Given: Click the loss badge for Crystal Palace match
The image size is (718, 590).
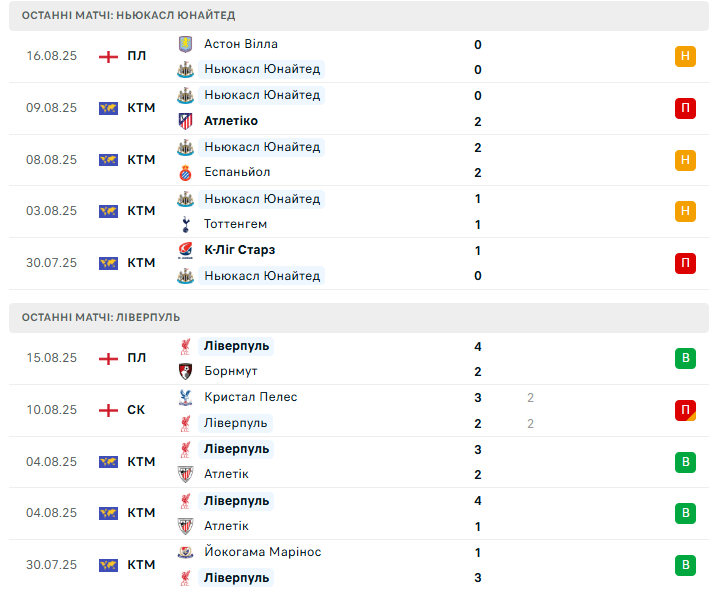Looking at the screenshot, I should [x=685, y=410].
